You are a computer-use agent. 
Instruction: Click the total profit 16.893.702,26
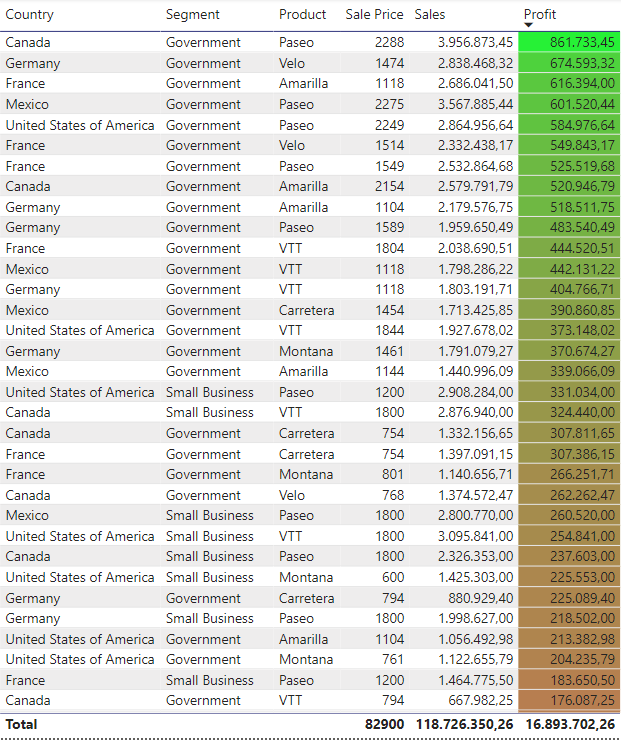click(x=570, y=724)
